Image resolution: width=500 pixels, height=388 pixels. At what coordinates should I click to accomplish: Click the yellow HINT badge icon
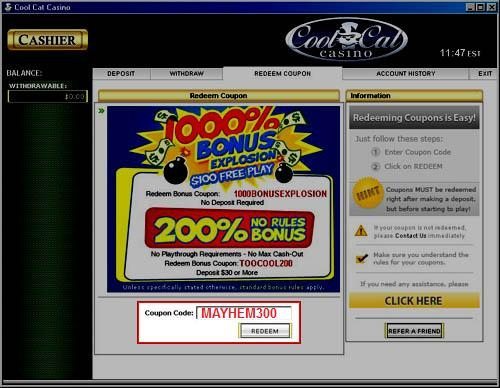click(367, 193)
